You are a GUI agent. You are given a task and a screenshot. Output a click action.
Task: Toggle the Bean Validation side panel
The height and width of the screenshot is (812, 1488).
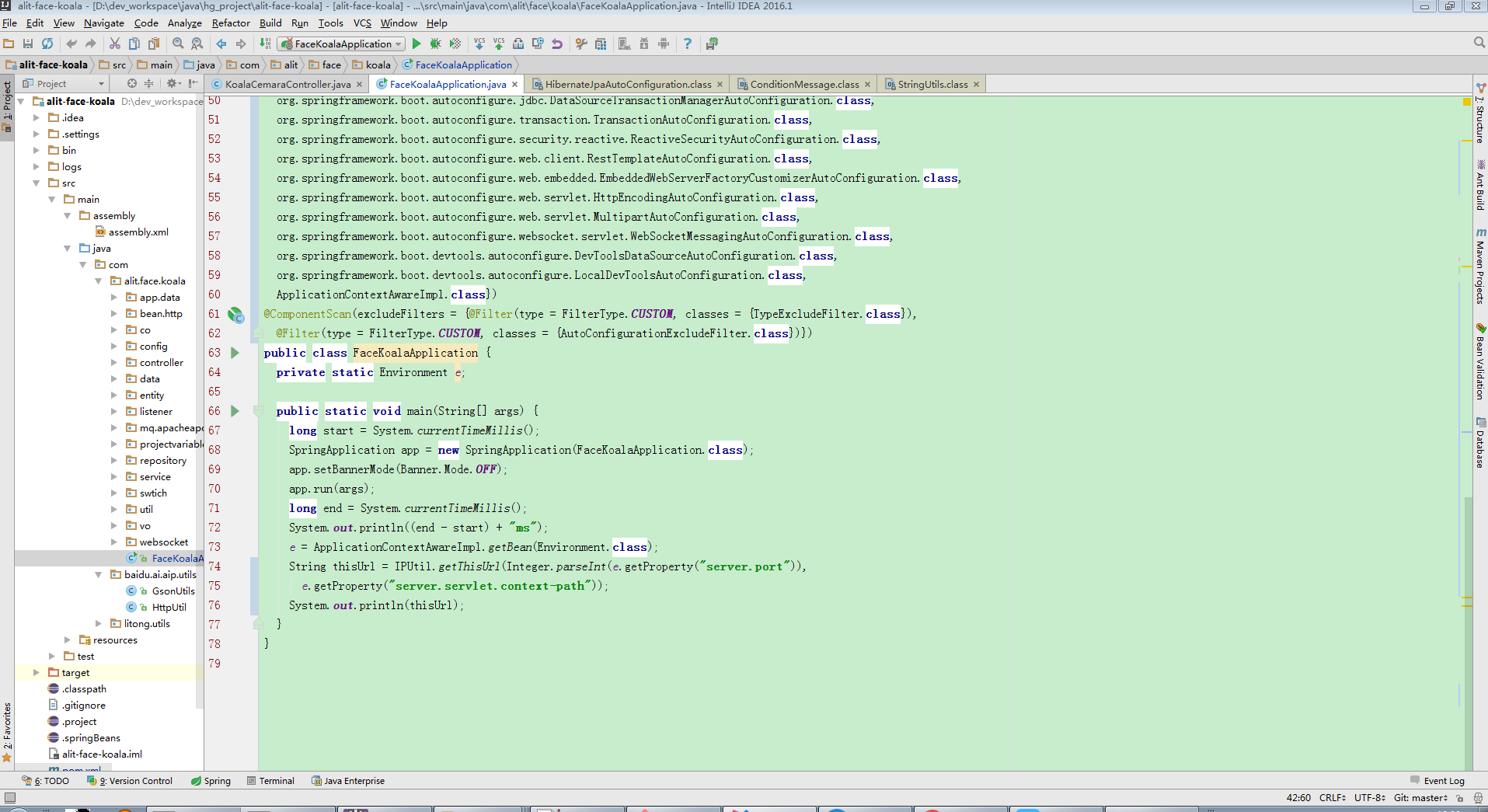point(1480,362)
